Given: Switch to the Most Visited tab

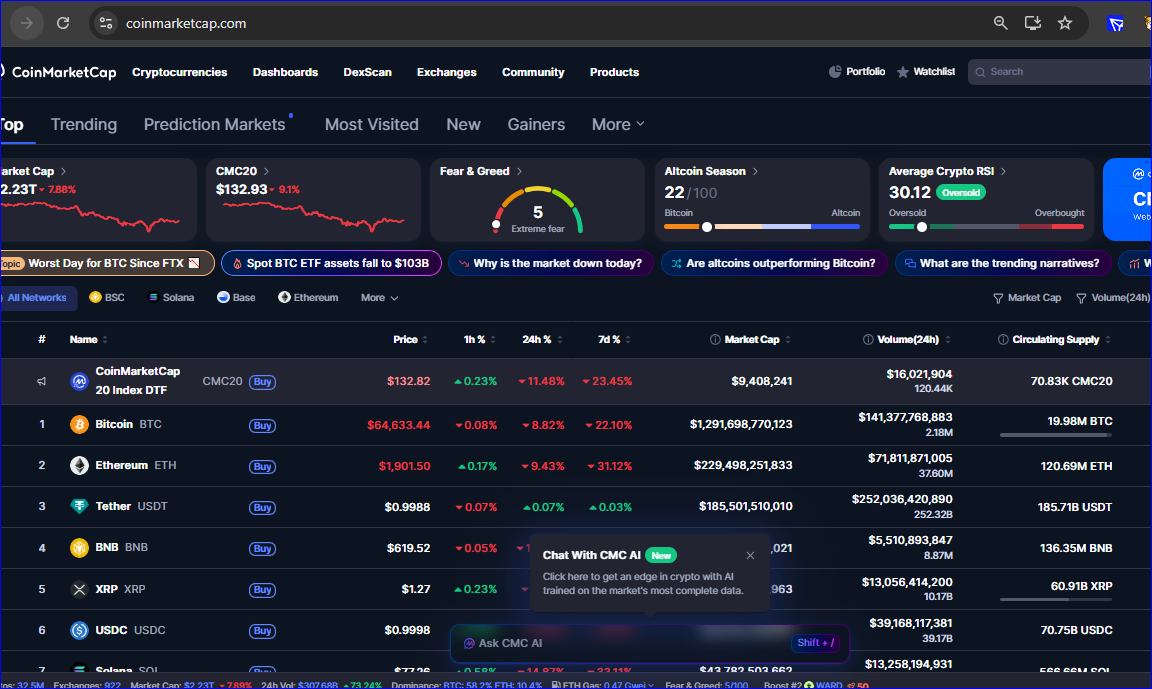Looking at the screenshot, I should point(372,124).
